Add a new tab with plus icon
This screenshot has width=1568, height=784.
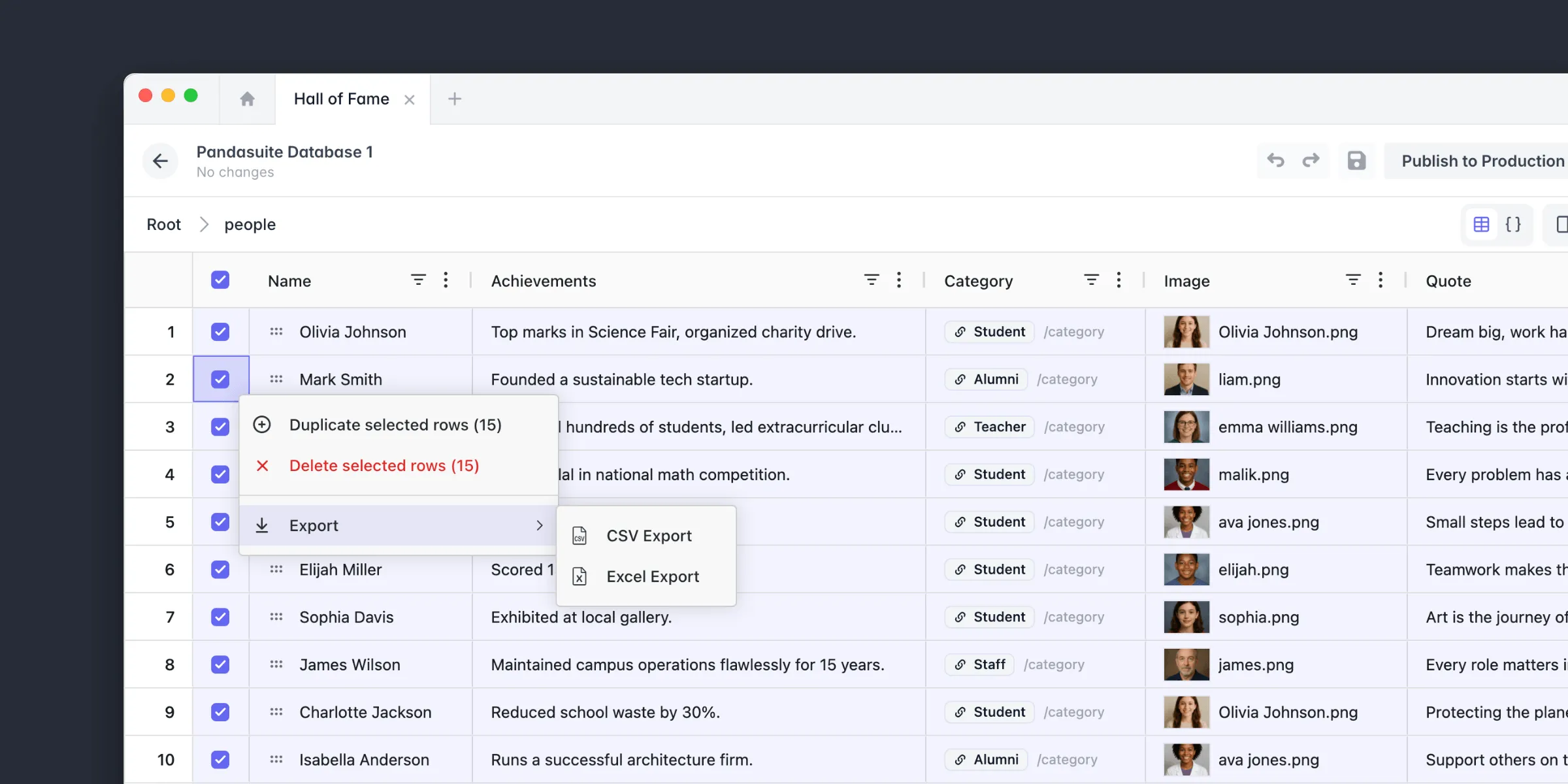click(455, 99)
